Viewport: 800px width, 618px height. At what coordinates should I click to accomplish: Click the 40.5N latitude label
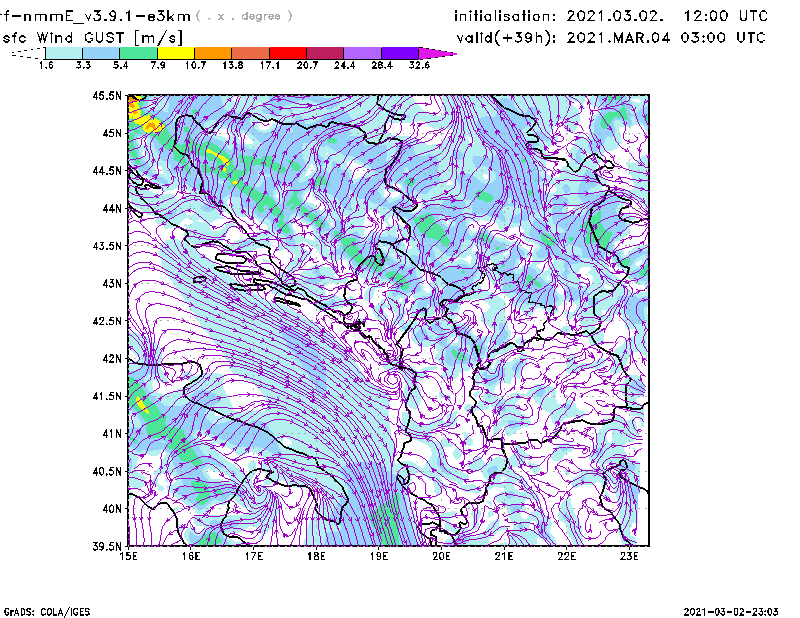[x=107, y=472]
